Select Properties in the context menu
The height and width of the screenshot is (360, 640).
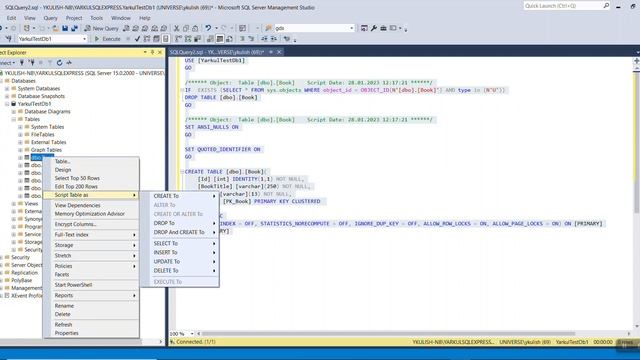coord(91,333)
